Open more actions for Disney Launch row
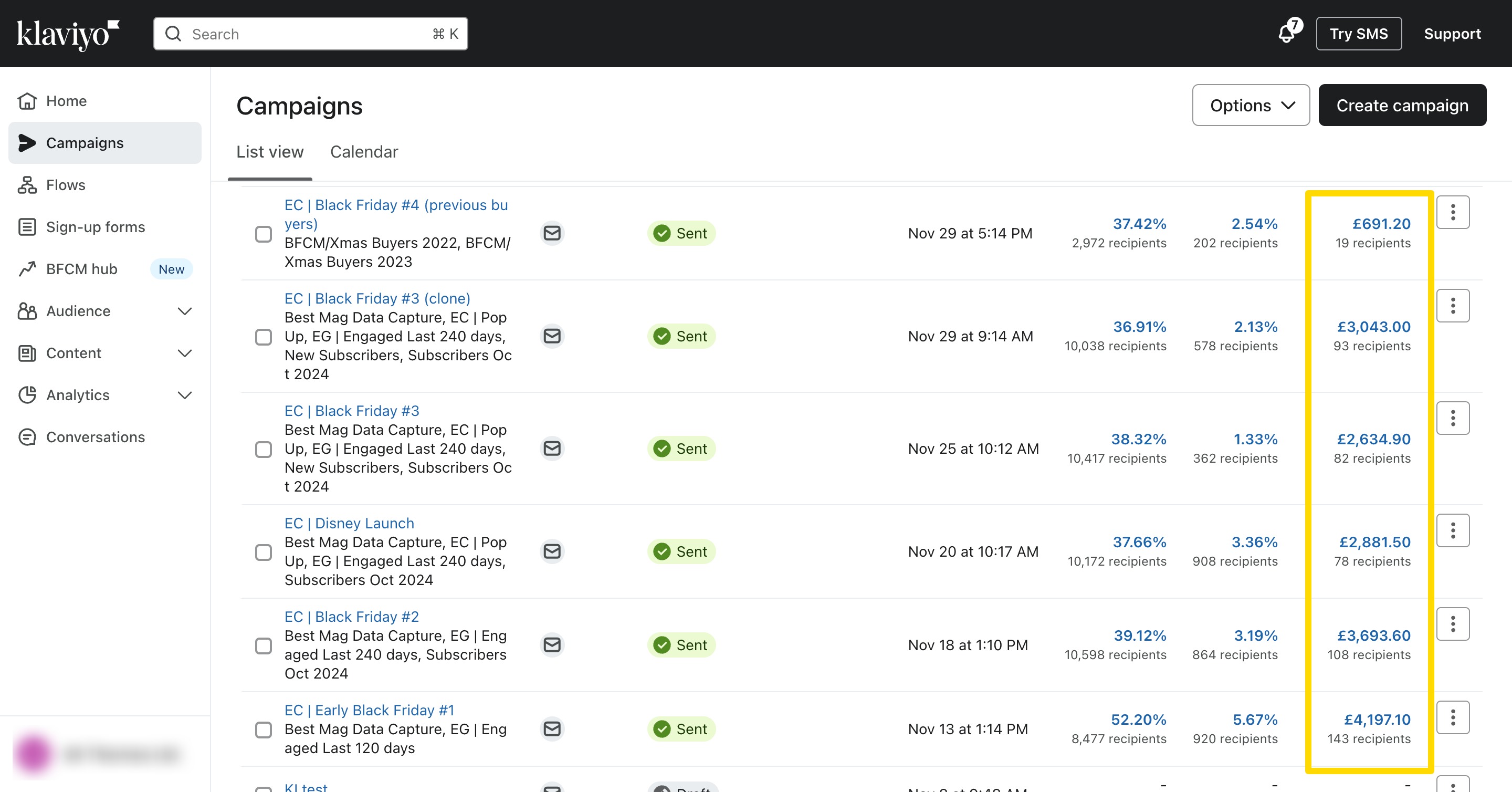The image size is (1512, 792). tap(1453, 530)
